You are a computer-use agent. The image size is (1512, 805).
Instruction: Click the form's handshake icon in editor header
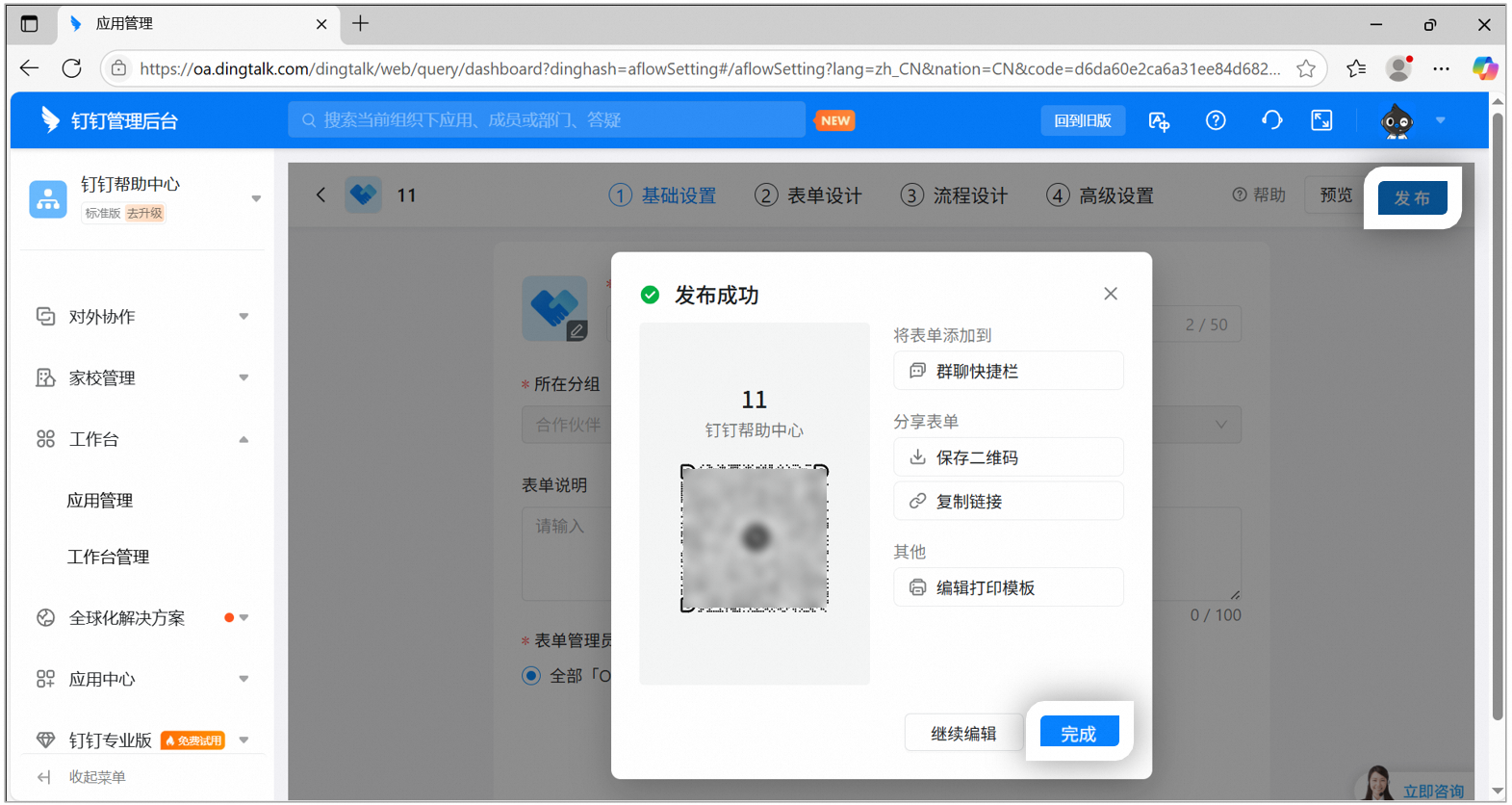point(363,195)
